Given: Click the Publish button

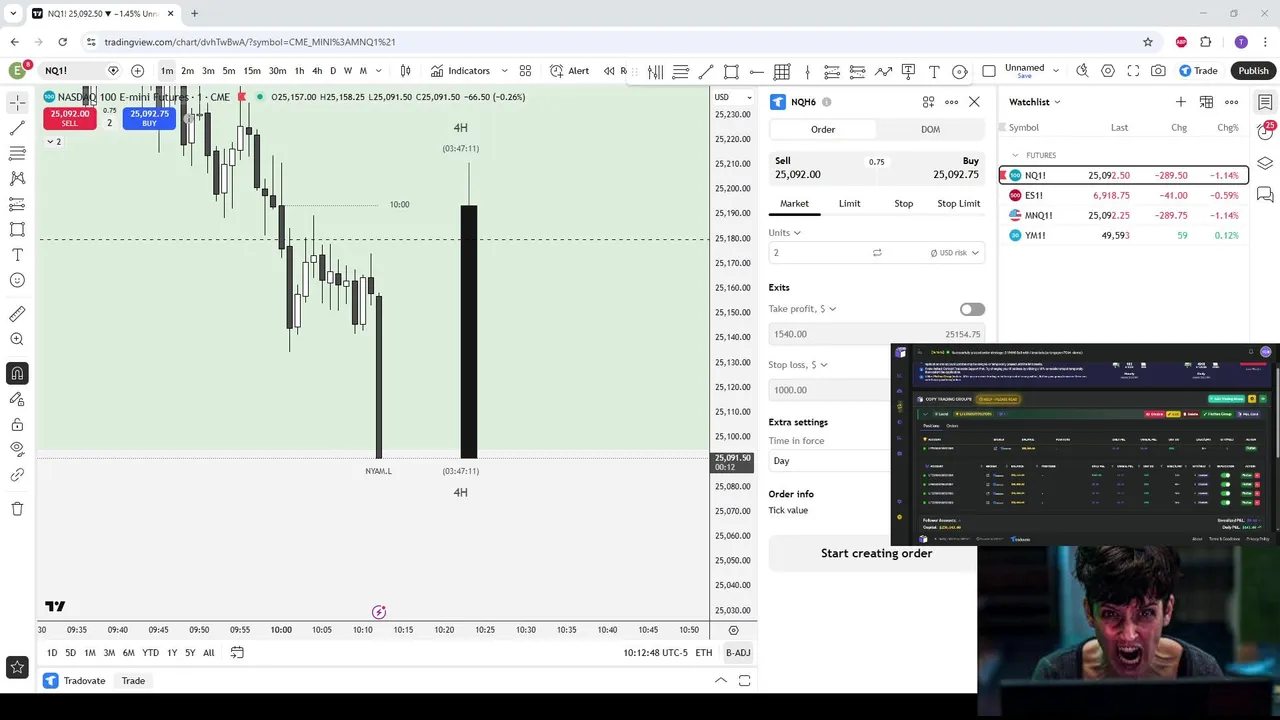Looking at the screenshot, I should click(x=1253, y=71).
